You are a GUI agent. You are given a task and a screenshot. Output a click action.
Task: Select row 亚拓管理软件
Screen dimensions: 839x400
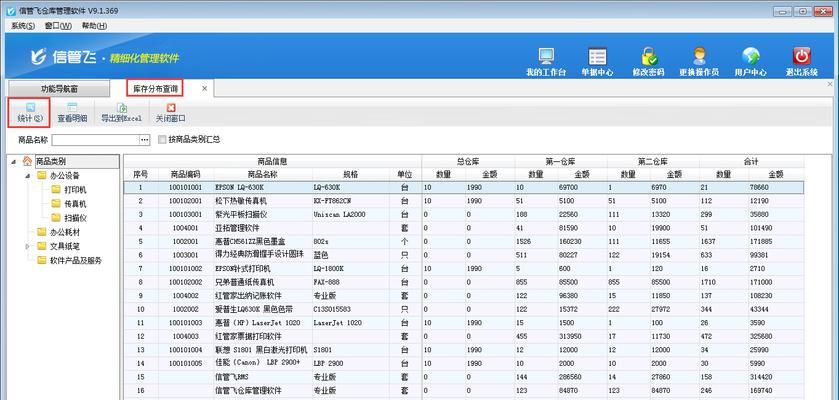pyautogui.click(x=463, y=228)
